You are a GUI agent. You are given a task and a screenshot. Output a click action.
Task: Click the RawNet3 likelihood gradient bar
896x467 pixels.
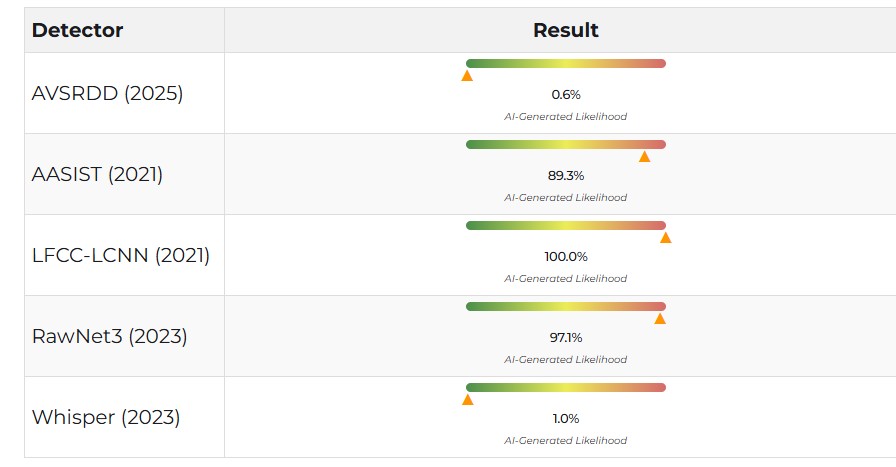point(565,307)
